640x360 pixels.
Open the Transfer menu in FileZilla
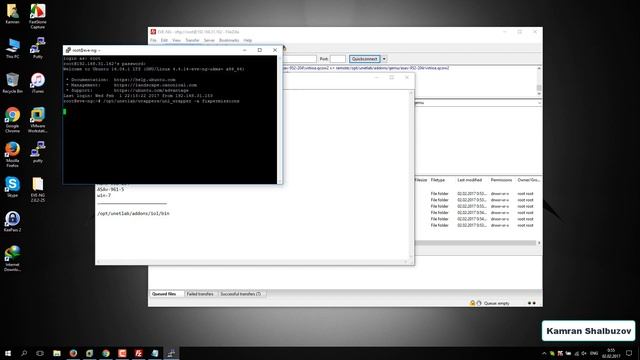pyautogui.click(x=192, y=40)
